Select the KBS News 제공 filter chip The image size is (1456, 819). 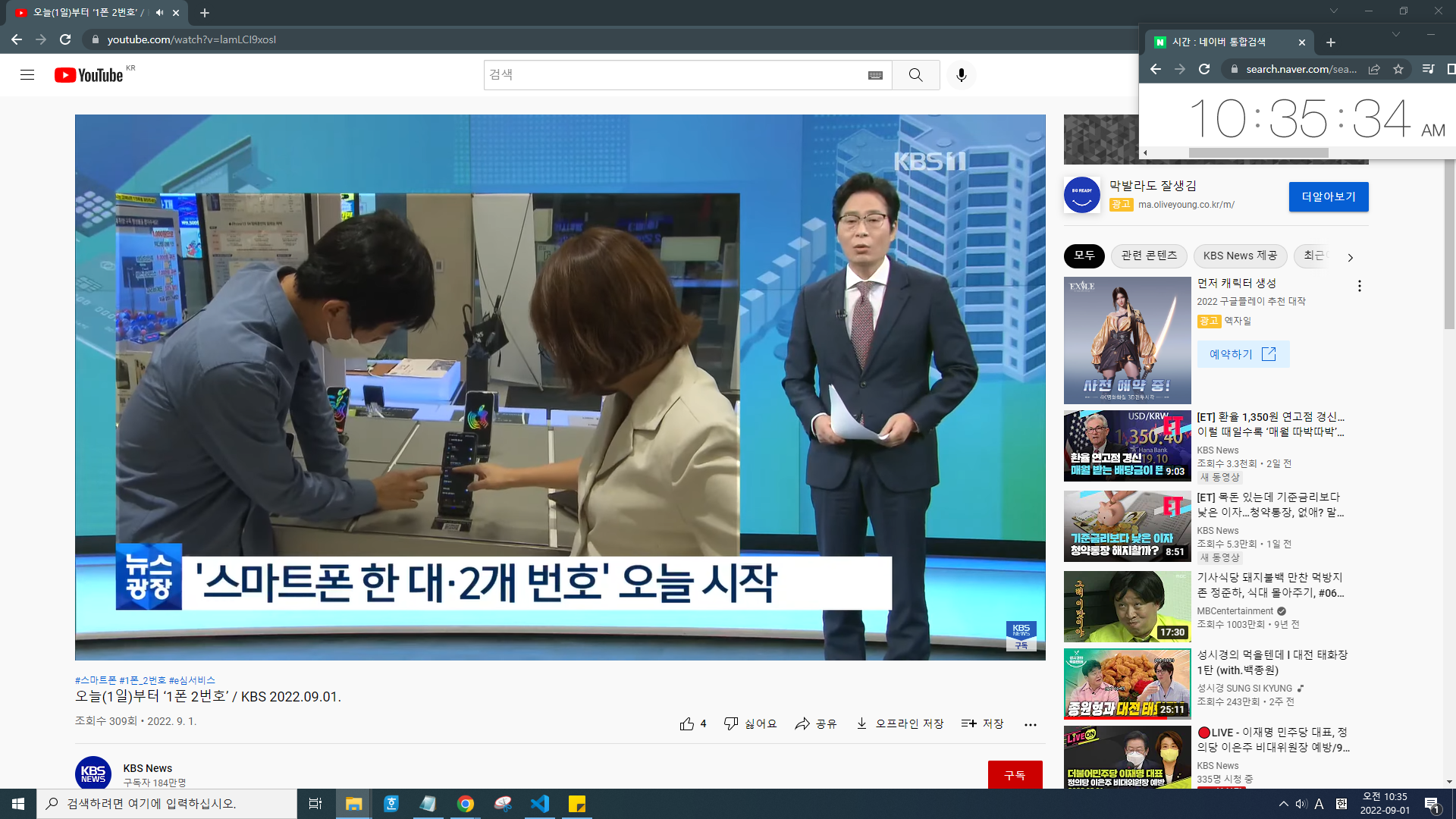[x=1240, y=256]
